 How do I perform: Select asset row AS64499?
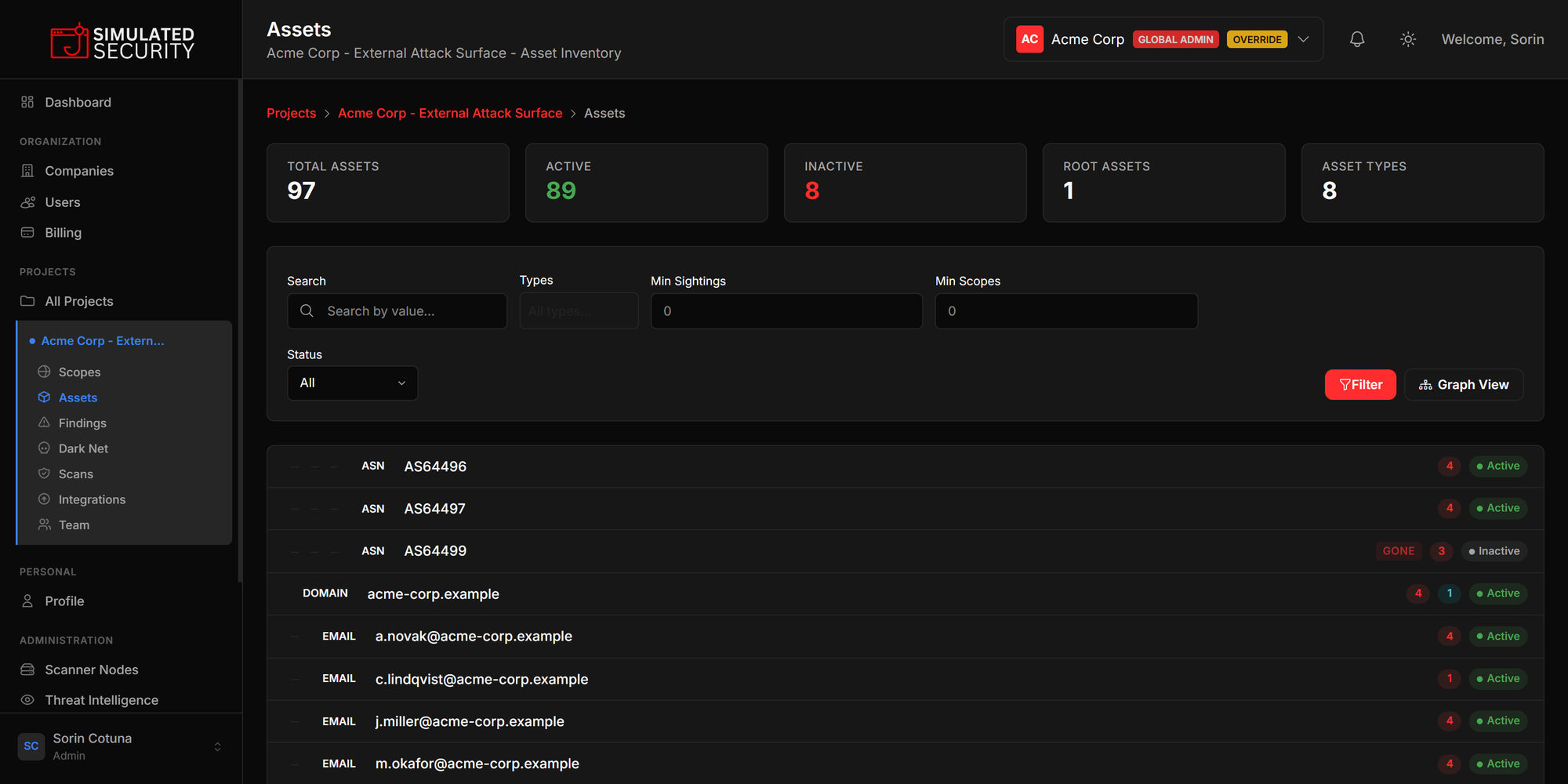906,551
